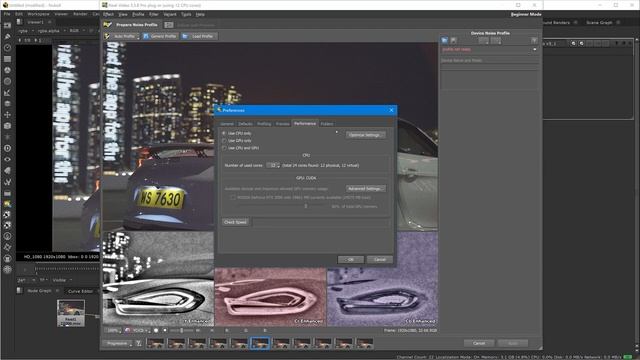Screen dimensions: 640x360
Task: Click the Nuke viewer timeline slider
Action: 67,269
